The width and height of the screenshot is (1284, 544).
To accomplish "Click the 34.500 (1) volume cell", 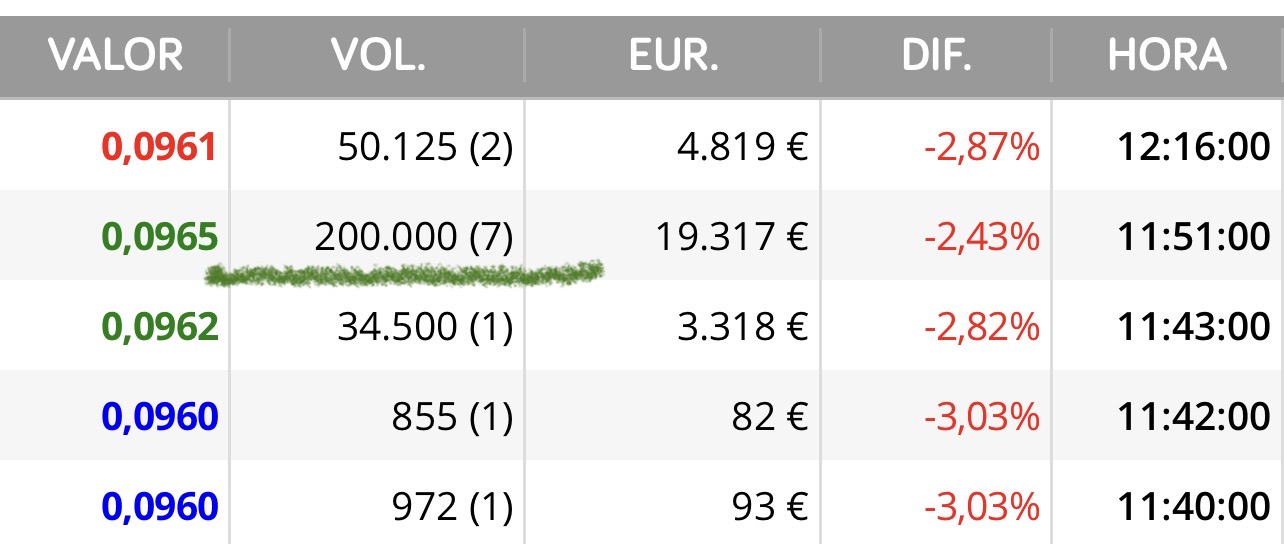I will point(425,327).
